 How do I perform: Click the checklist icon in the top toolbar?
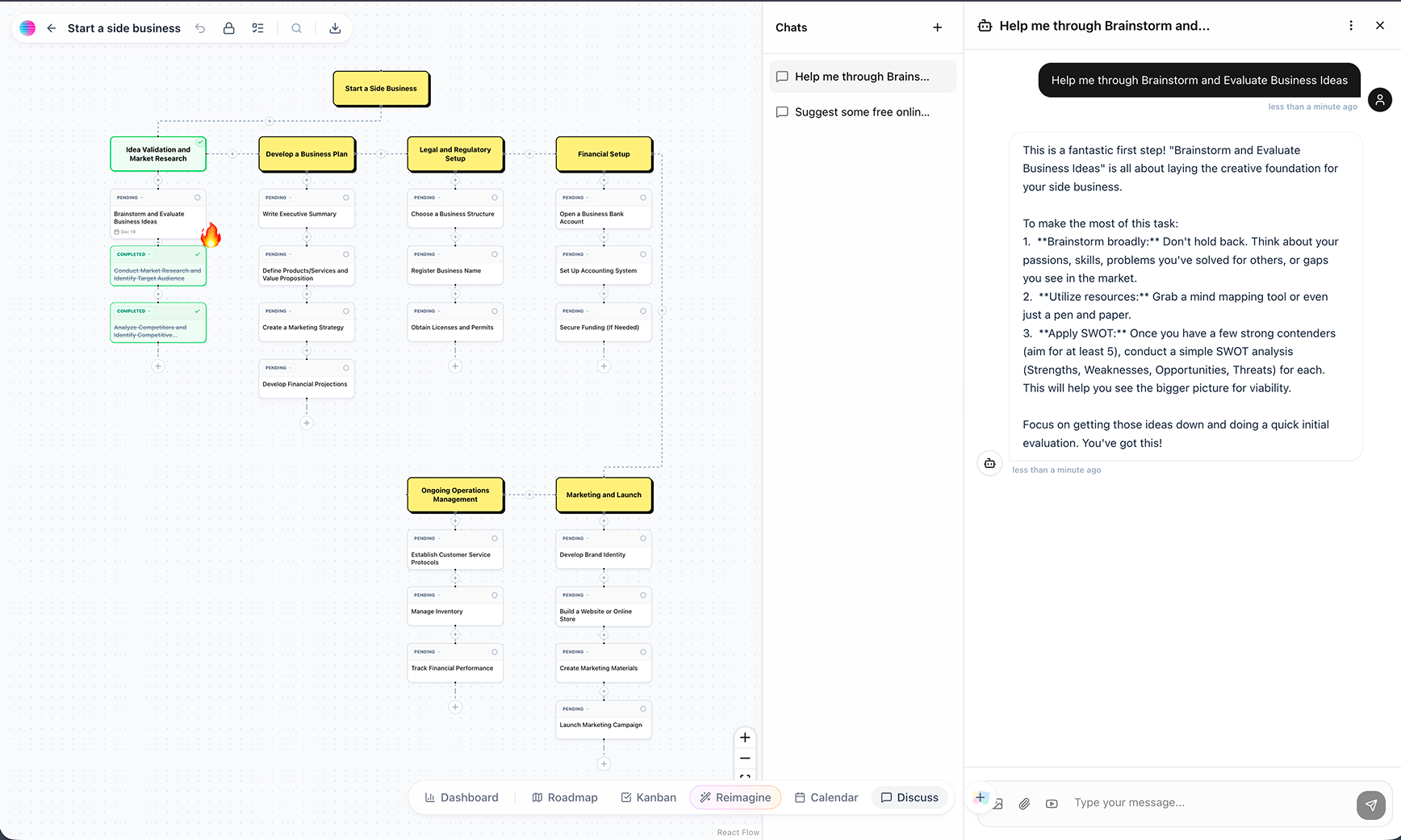pos(257,27)
